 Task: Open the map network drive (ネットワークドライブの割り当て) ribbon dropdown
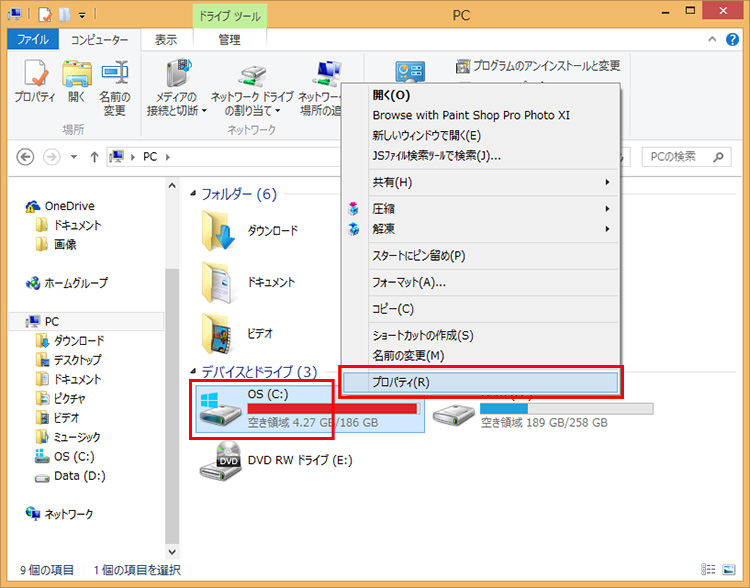pyautogui.click(x=252, y=88)
